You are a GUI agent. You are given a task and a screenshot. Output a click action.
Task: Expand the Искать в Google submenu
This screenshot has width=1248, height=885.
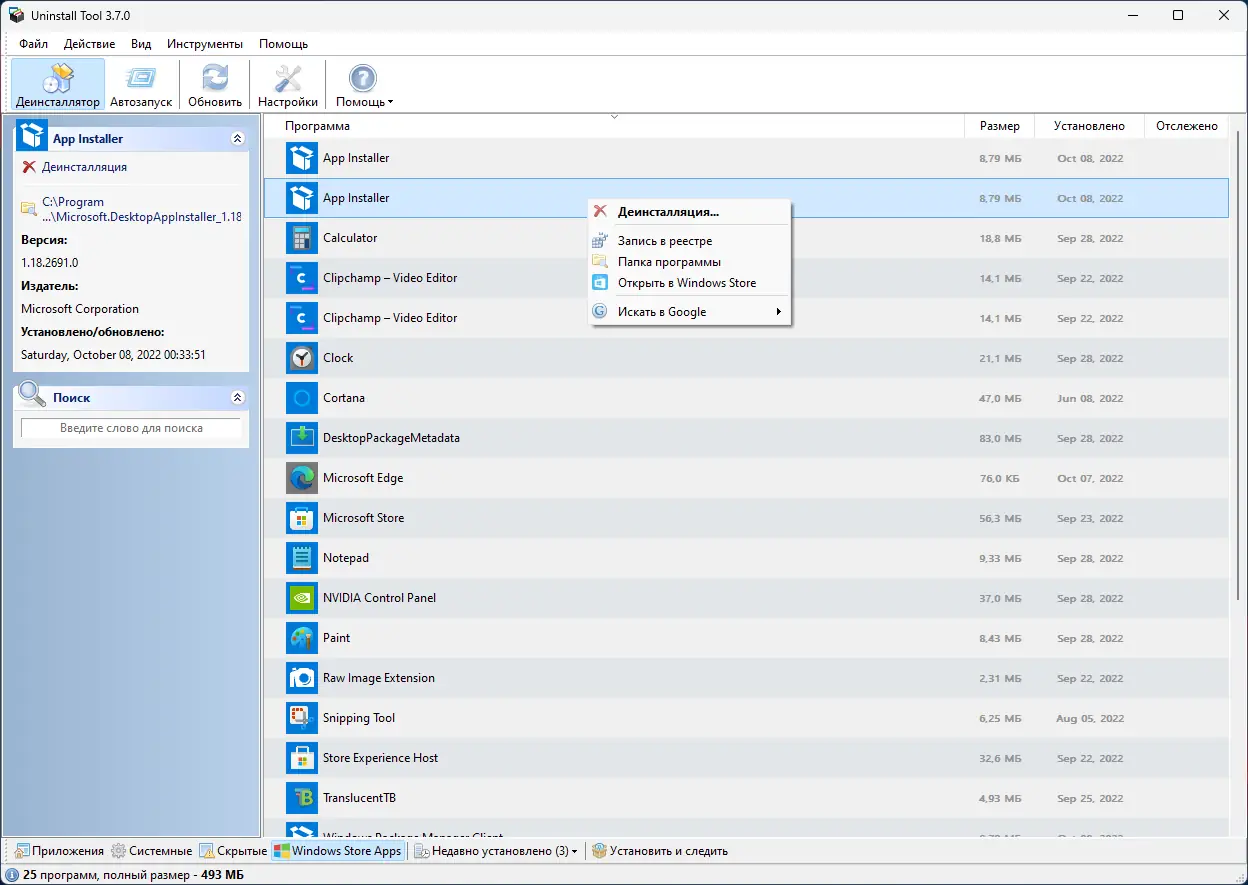tap(690, 312)
